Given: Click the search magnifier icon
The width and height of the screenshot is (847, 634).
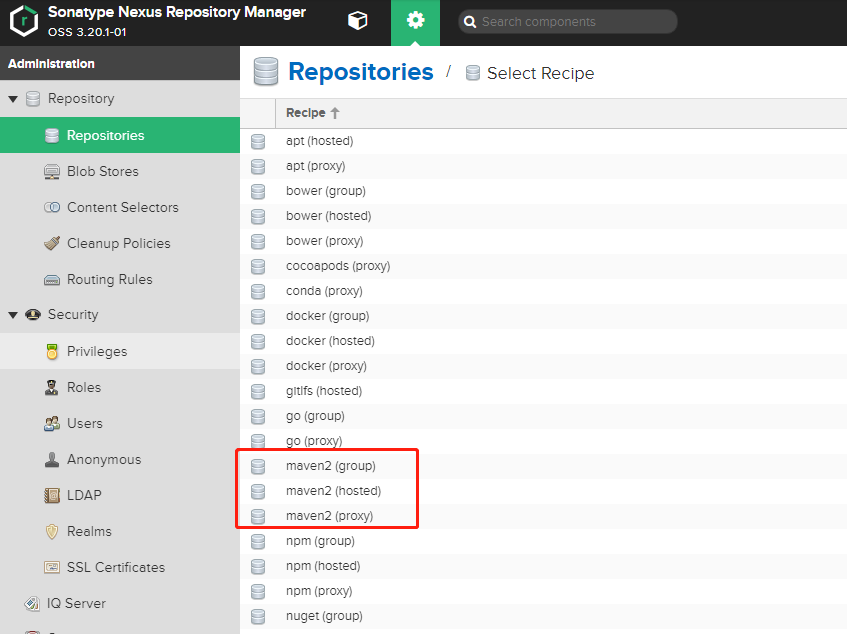Looking at the screenshot, I should pyautogui.click(x=470, y=22).
